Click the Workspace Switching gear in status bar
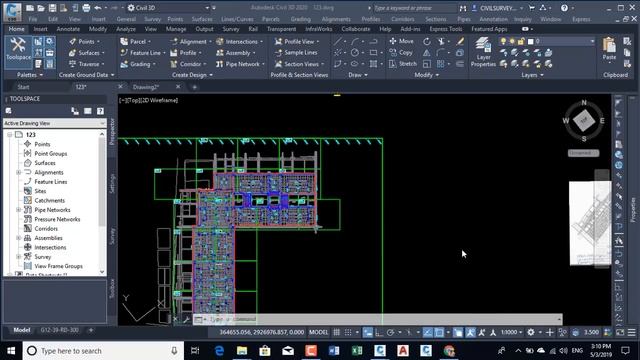Viewport: 640px width, 360px height. pos(531,333)
